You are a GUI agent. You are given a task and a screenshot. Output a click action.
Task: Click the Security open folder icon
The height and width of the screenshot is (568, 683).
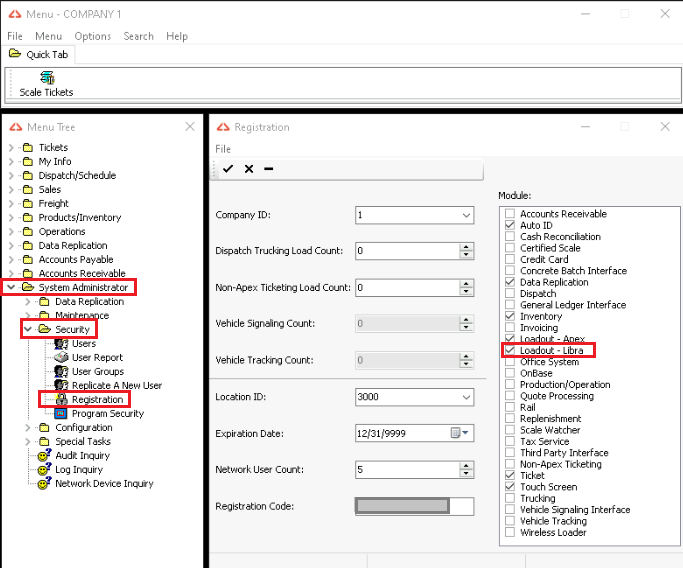(x=44, y=329)
